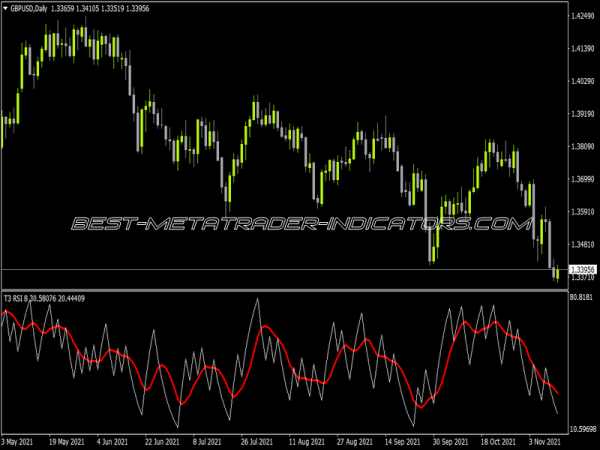Click the 22 Jun 2021 date label

pos(162,442)
